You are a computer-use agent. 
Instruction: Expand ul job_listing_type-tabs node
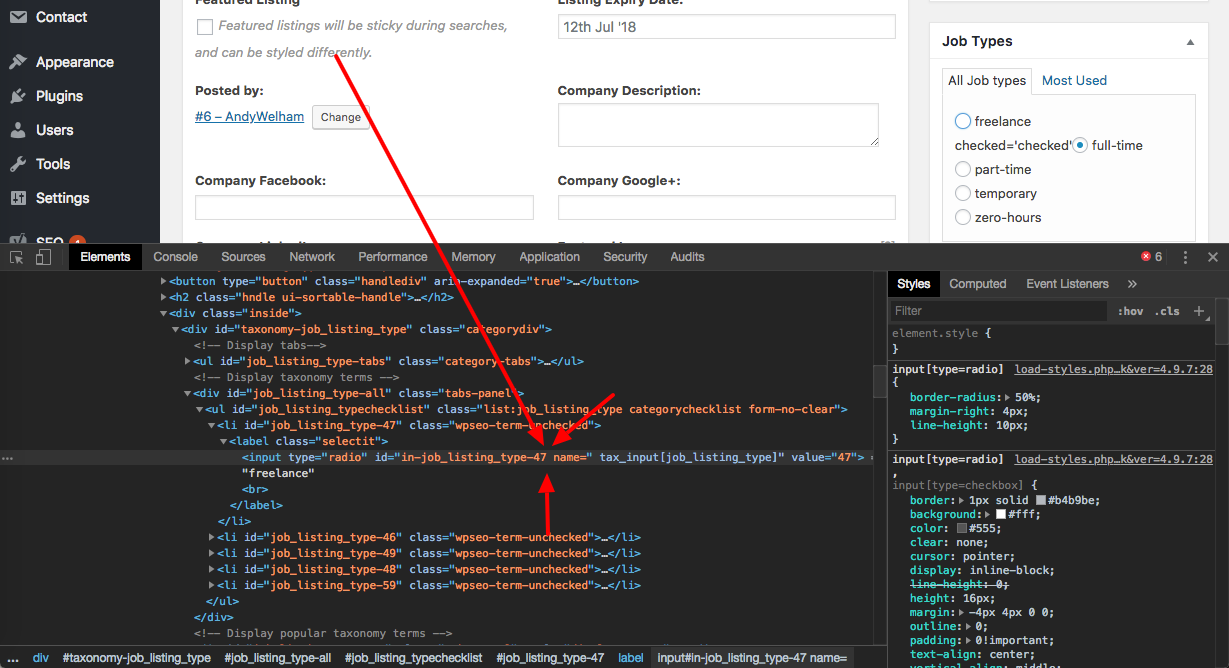(x=188, y=361)
